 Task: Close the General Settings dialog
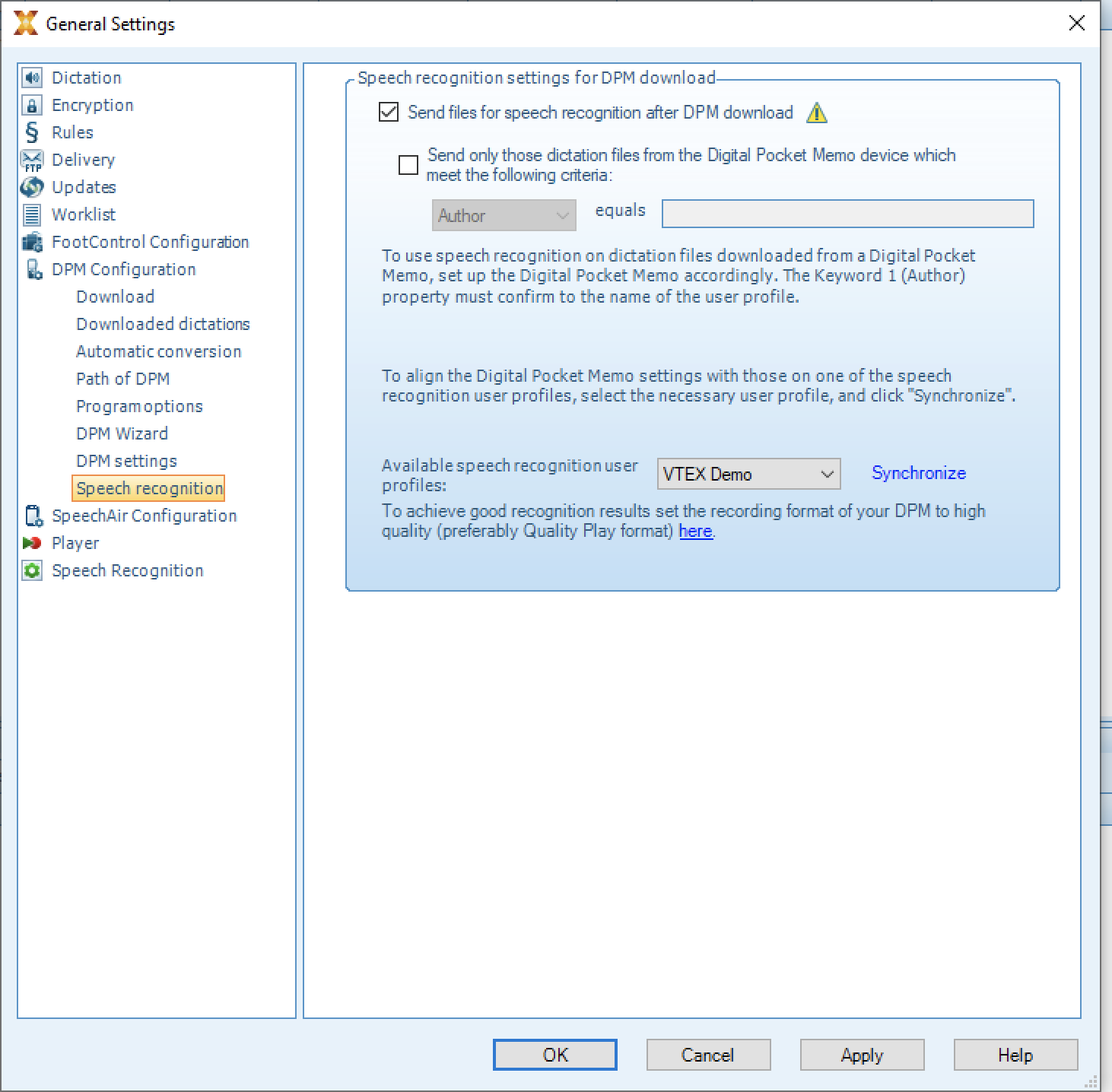coord(1076,24)
